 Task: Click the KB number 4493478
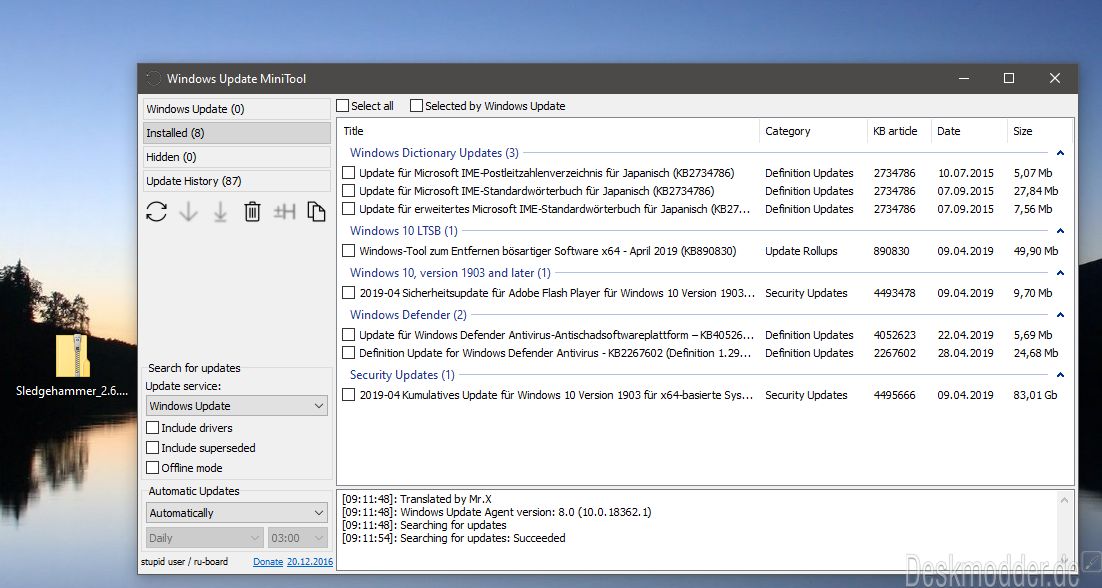(895, 293)
